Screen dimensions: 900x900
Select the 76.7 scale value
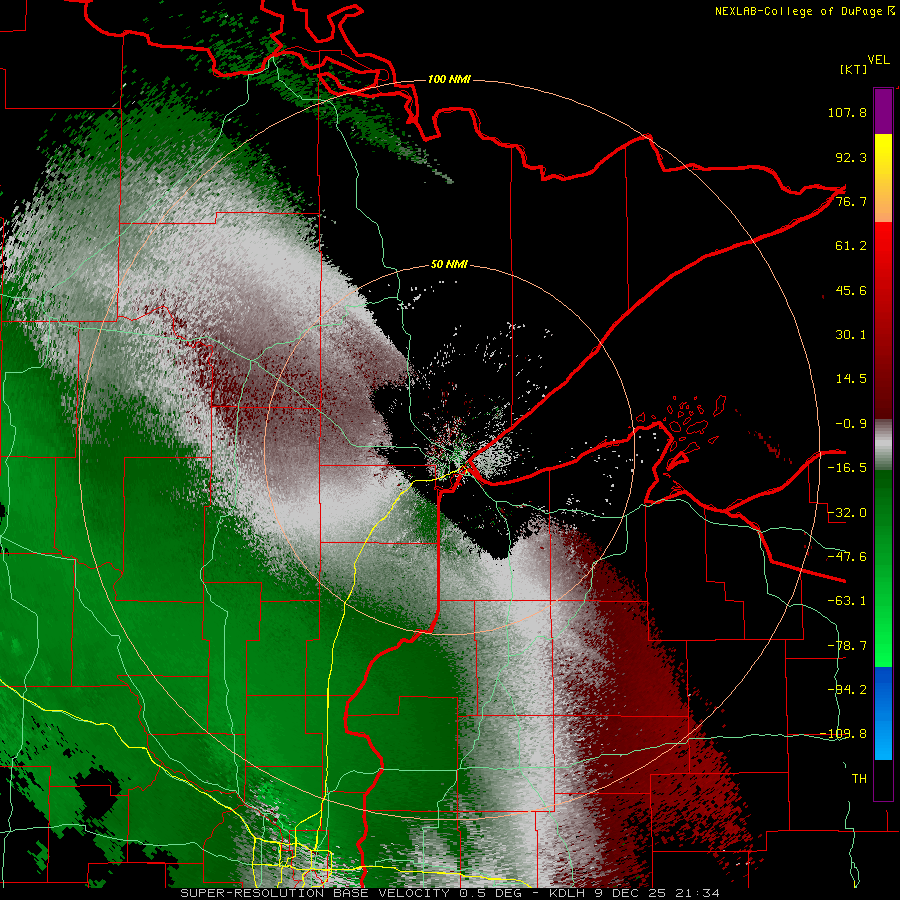coord(851,201)
